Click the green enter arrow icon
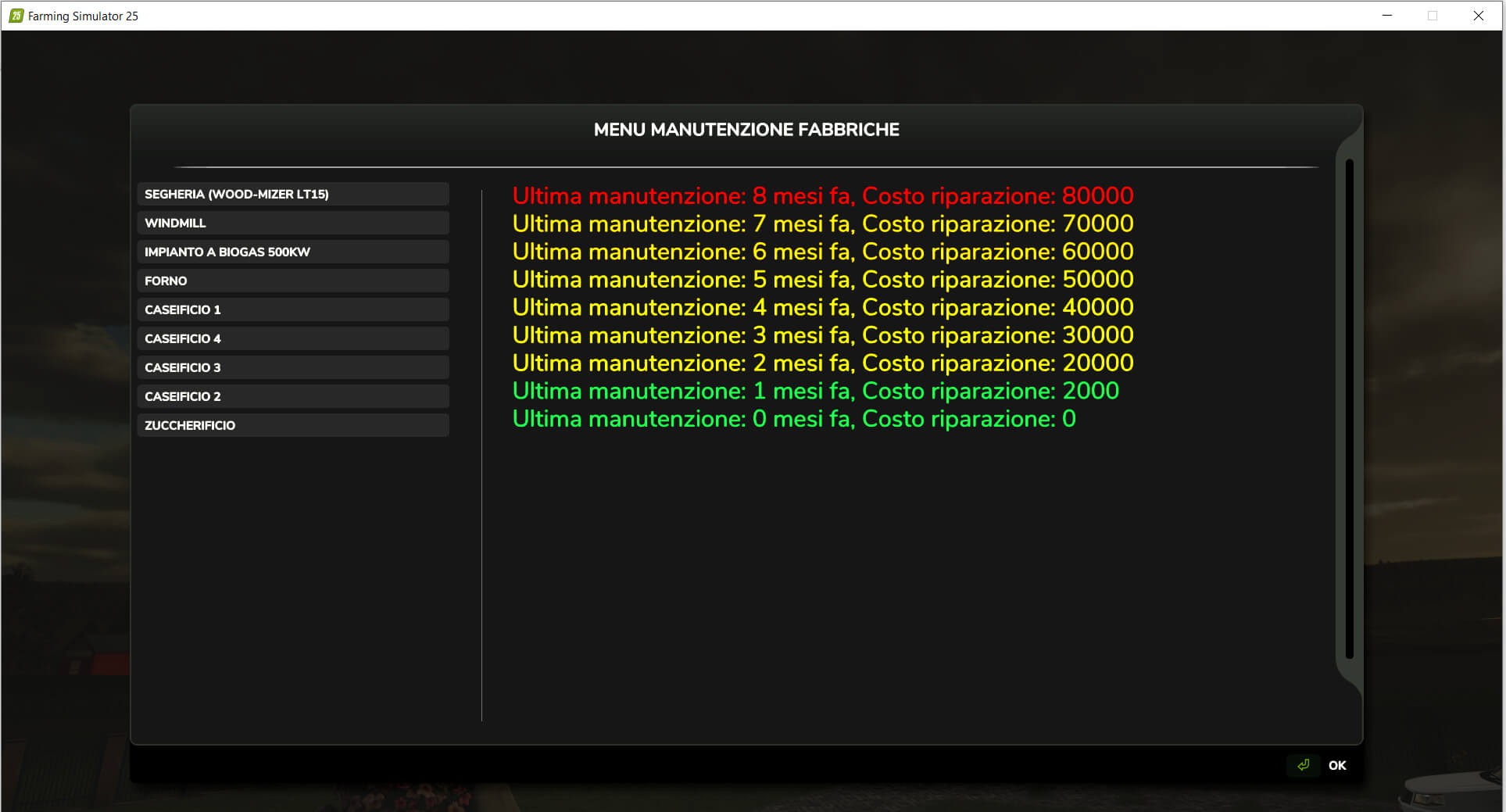The height and width of the screenshot is (812, 1506). (1303, 765)
